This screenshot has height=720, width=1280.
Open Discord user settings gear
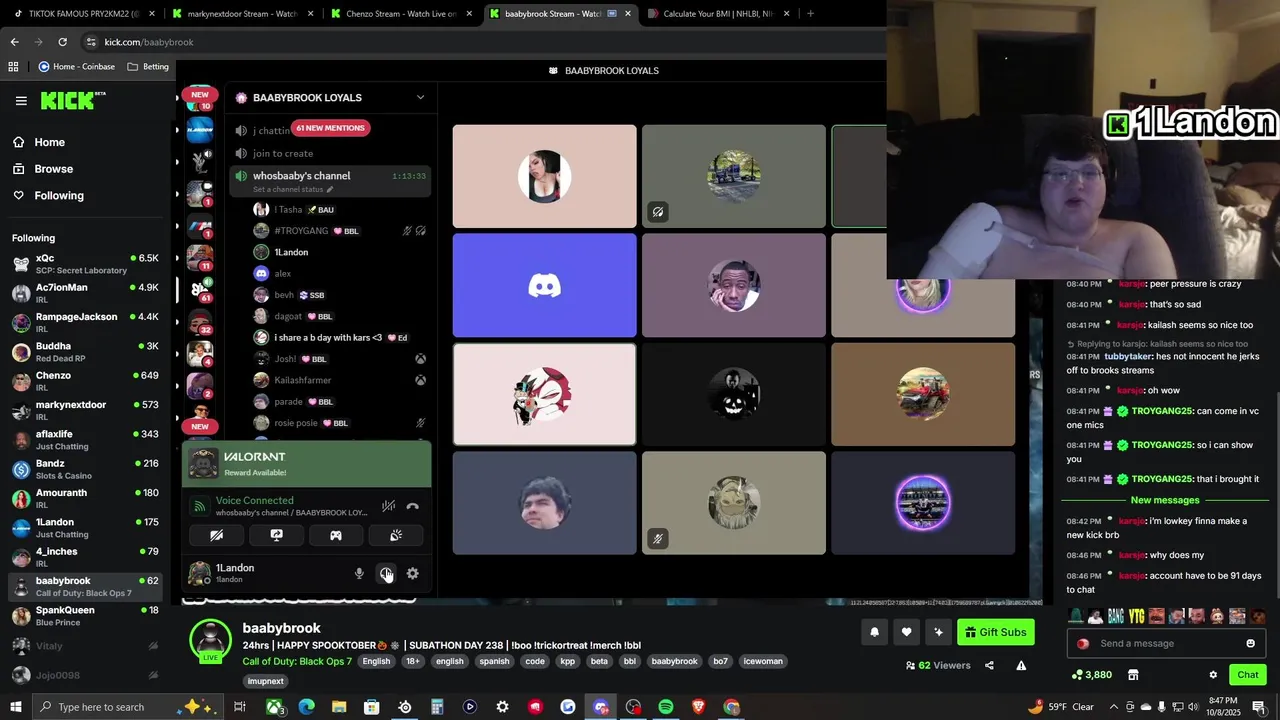coord(412,573)
